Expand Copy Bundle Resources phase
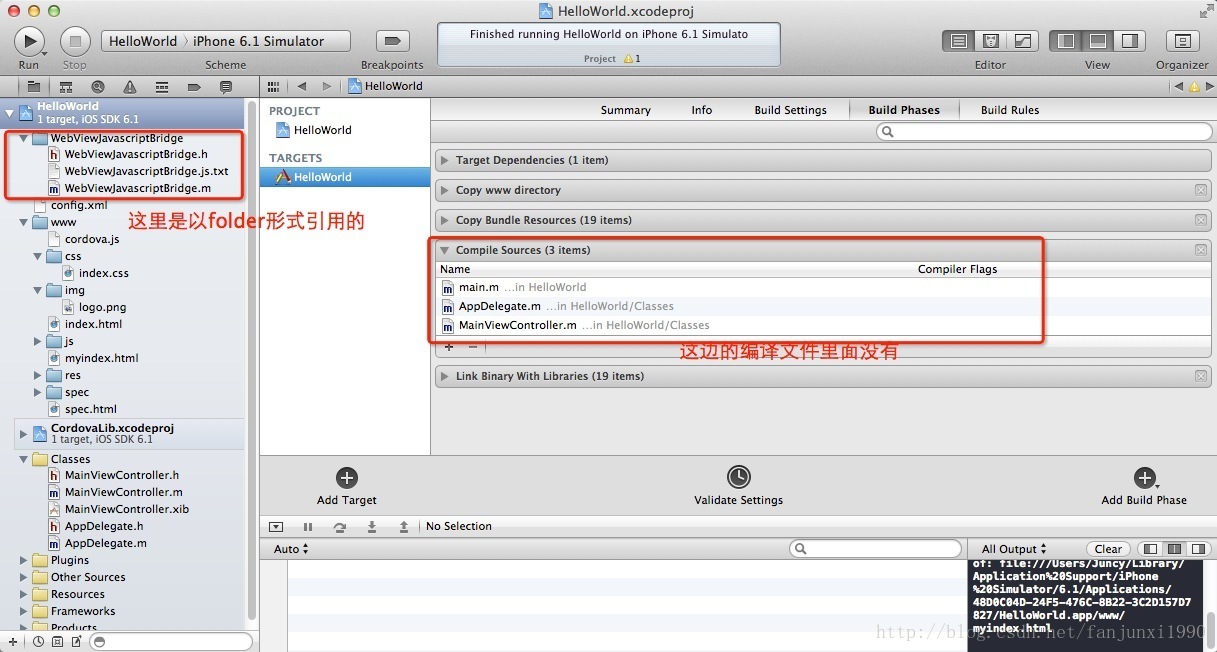The image size is (1217, 652). [x=445, y=220]
